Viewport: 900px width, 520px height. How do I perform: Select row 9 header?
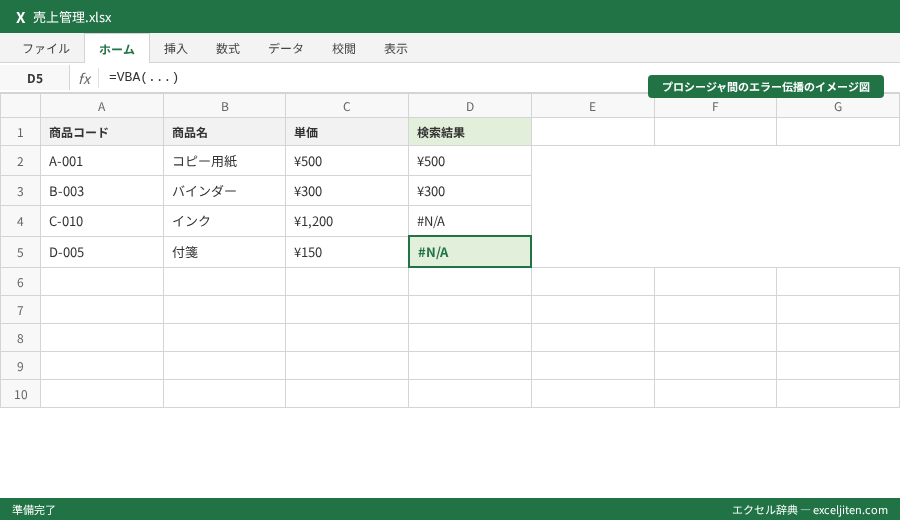pyautogui.click(x=20, y=366)
